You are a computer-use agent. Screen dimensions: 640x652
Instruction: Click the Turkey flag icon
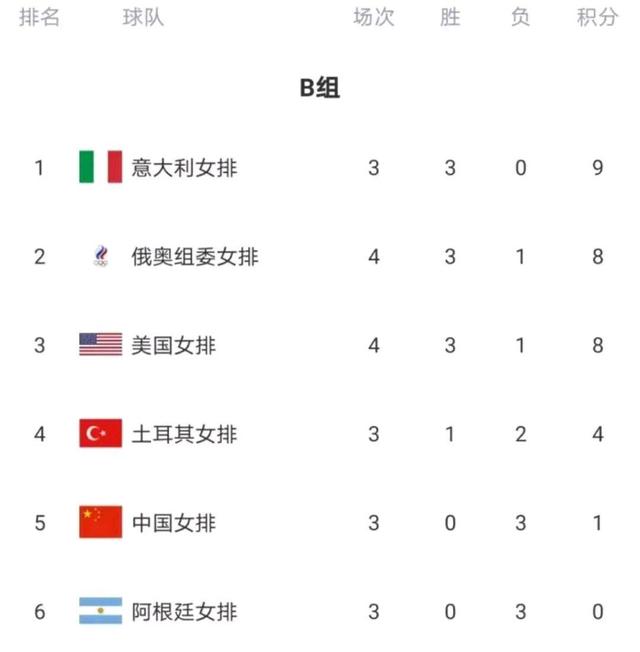[101, 433]
